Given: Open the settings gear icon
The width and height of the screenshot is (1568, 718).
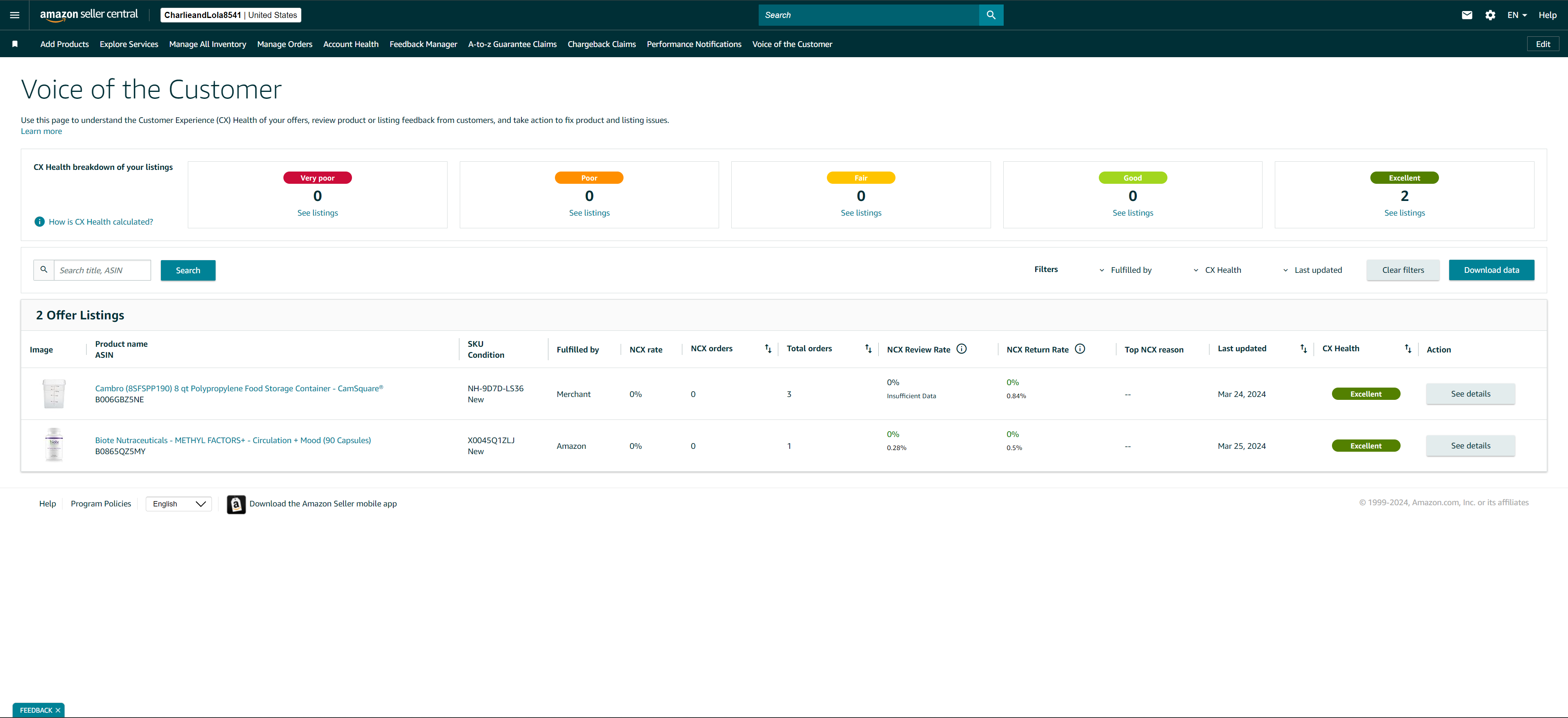Looking at the screenshot, I should click(x=1490, y=15).
